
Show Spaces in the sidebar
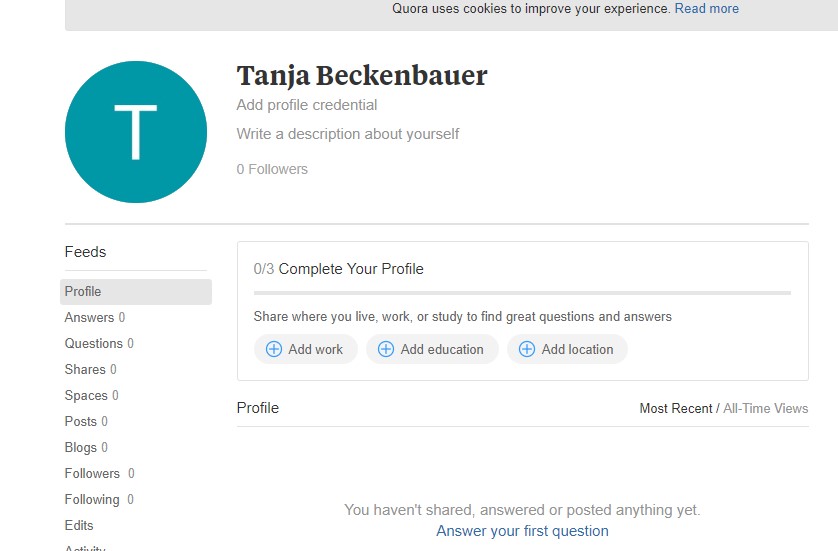(x=91, y=395)
